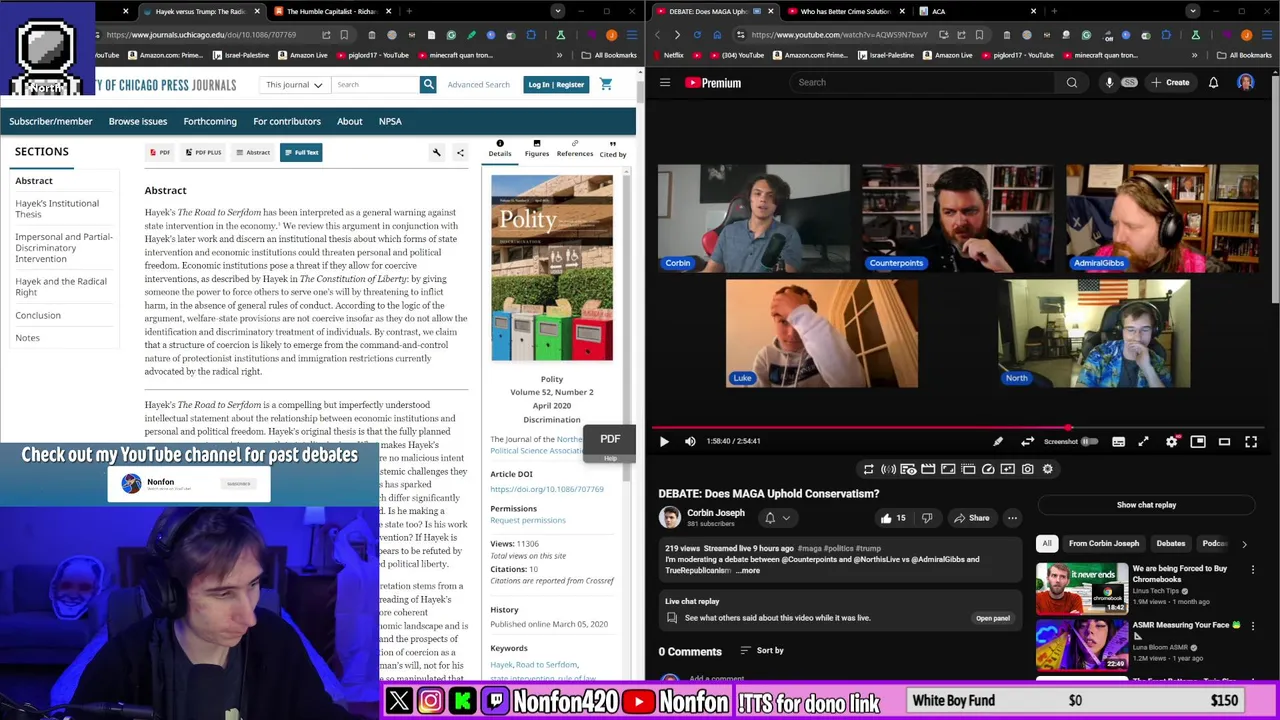Viewport: 1280px width, 720px height.
Task: Open 'This journal' search scope dropdown
Action: click(294, 85)
